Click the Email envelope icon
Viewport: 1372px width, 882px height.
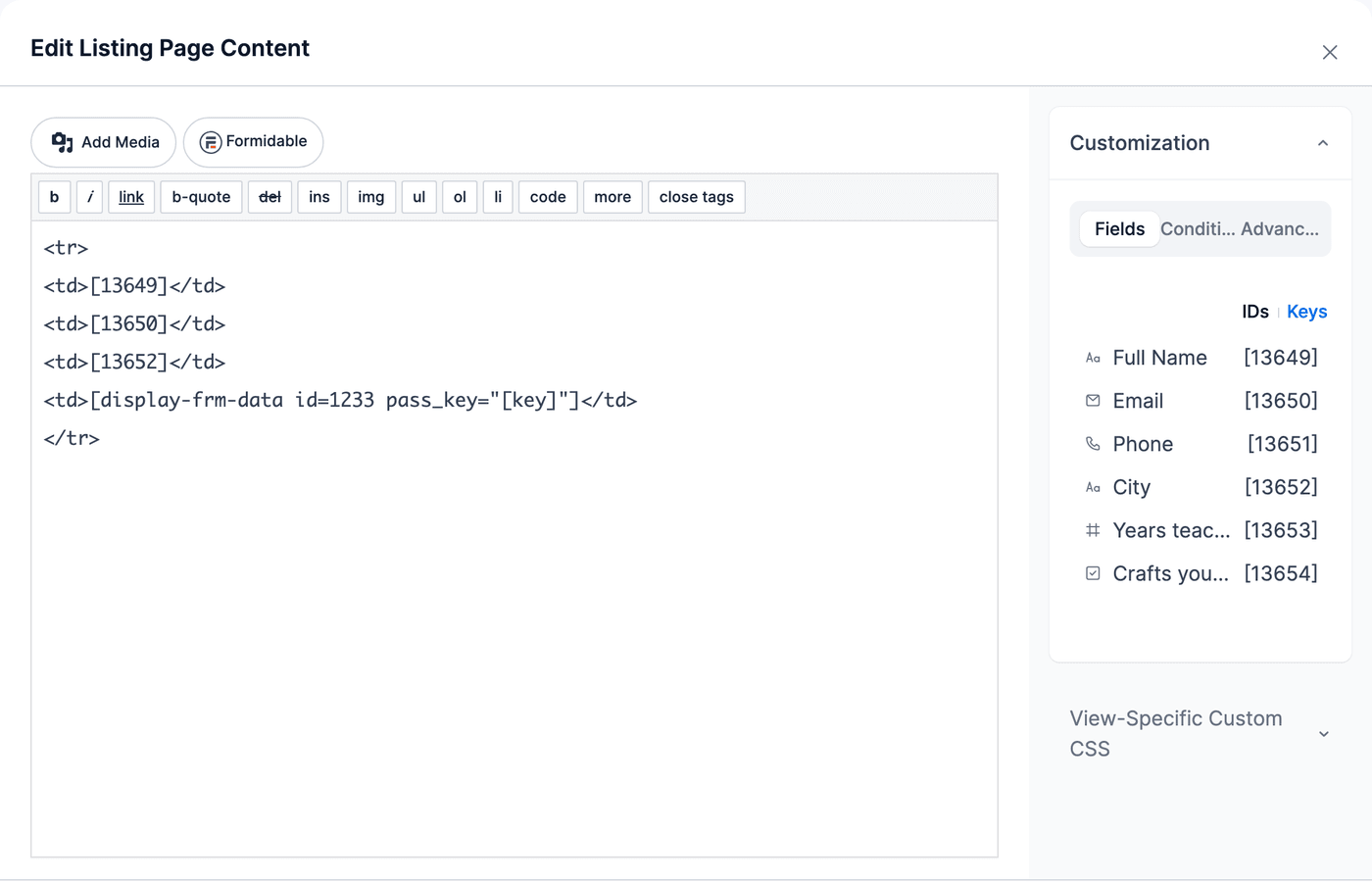point(1093,401)
